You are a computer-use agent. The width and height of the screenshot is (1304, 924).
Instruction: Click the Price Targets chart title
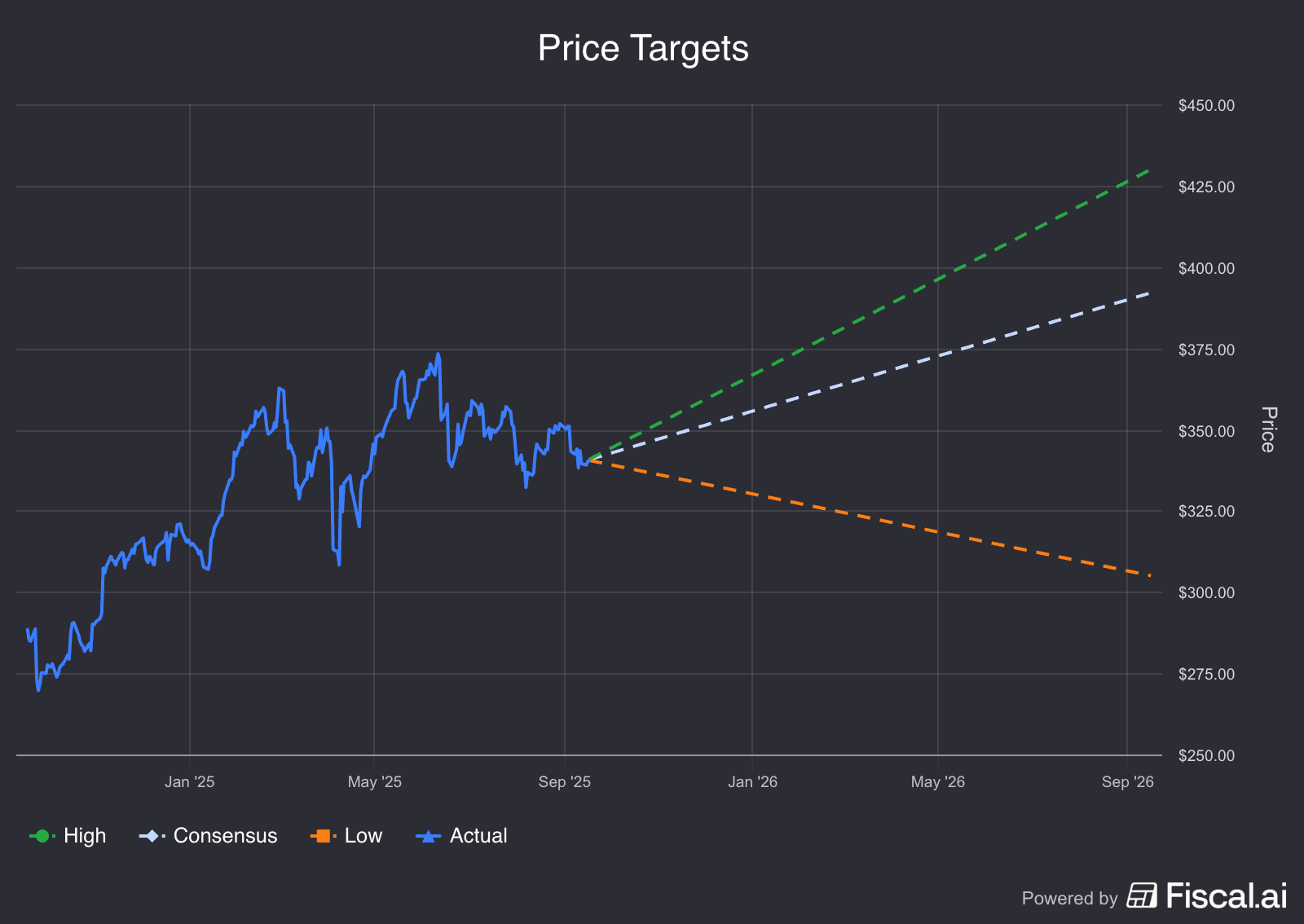pyautogui.click(x=643, y=48)
